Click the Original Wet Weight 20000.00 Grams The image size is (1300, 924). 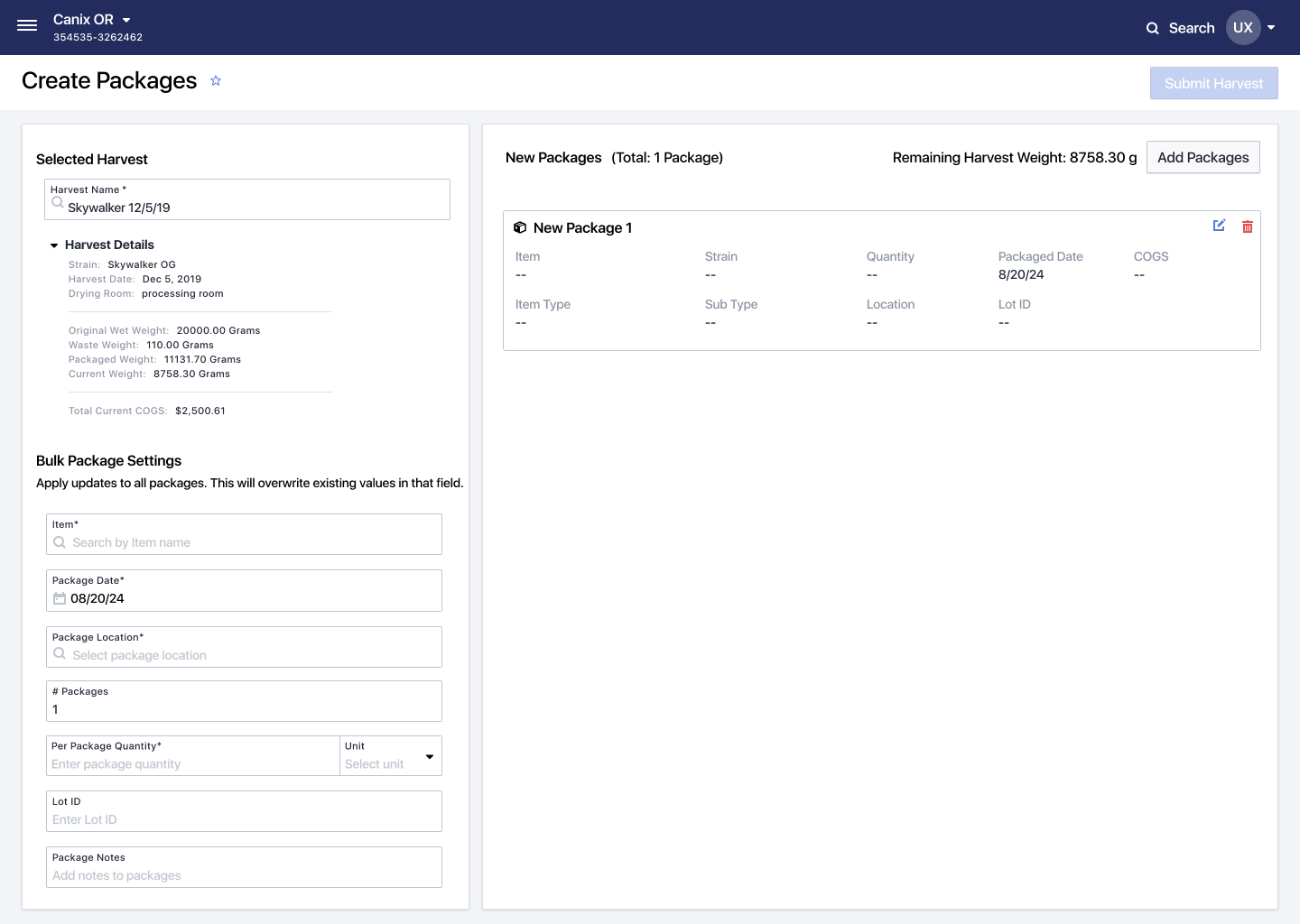218,330
